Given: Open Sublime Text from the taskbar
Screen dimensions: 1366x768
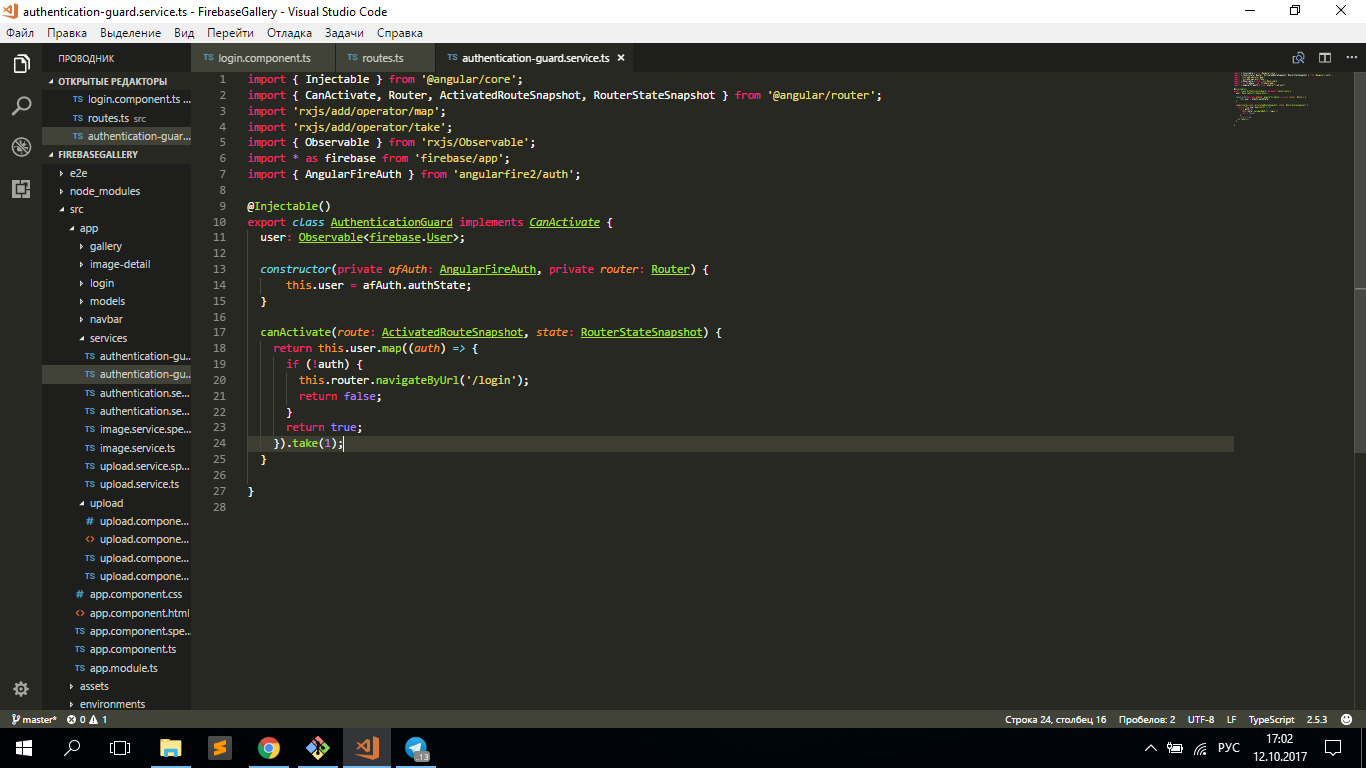Looking at the screenshot, I should click(220, 747).
